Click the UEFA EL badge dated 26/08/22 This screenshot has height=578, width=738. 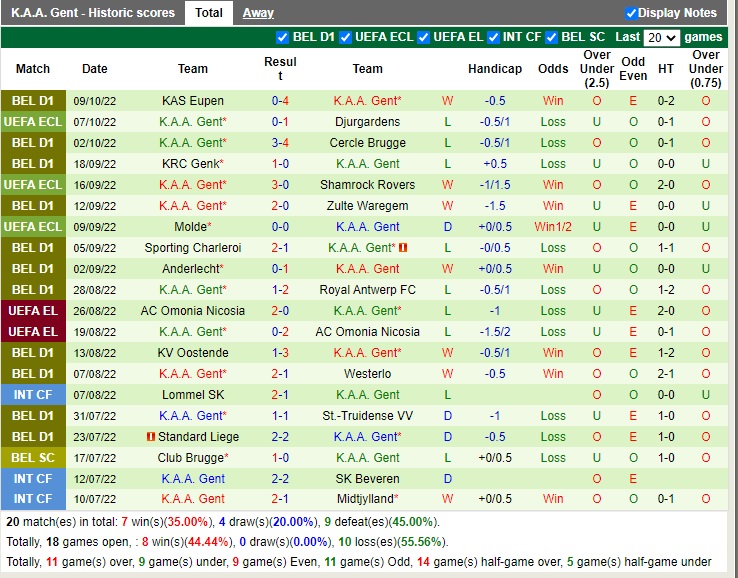click(x=33, y=311)
